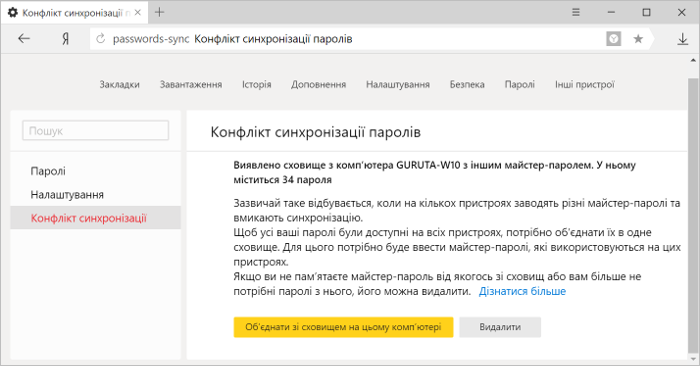Select the Безпека tab
The image size is (700, 366).
pos(467,84)
